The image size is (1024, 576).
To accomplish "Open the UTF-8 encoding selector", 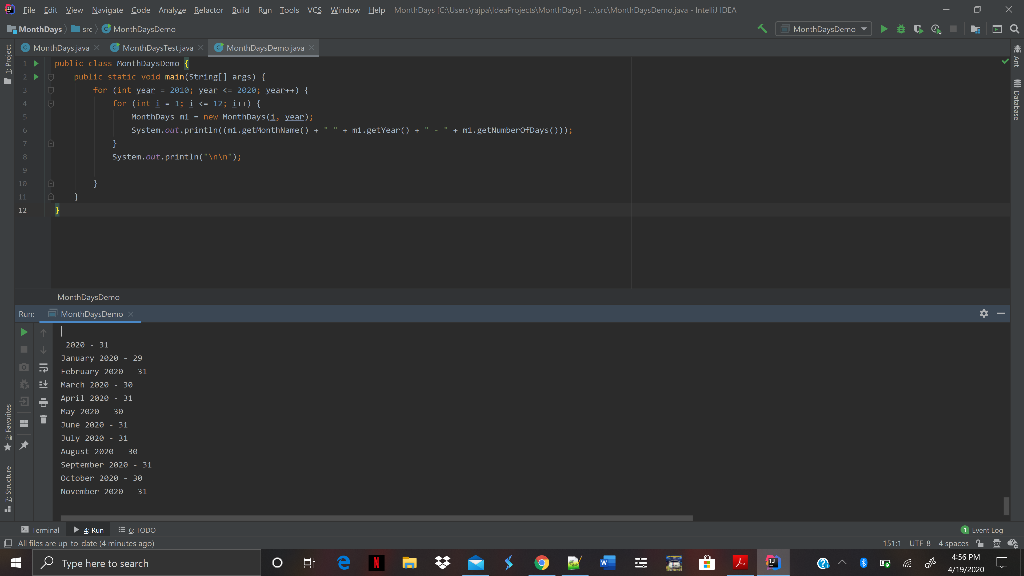I will point(920,544).
